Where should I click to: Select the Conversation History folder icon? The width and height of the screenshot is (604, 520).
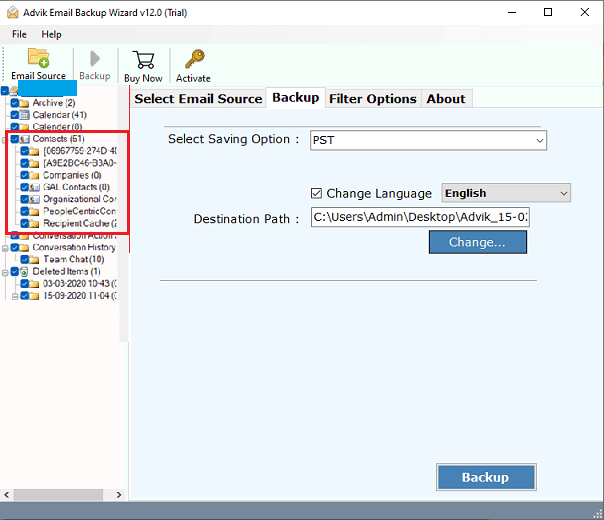click(x=24, y=248)
